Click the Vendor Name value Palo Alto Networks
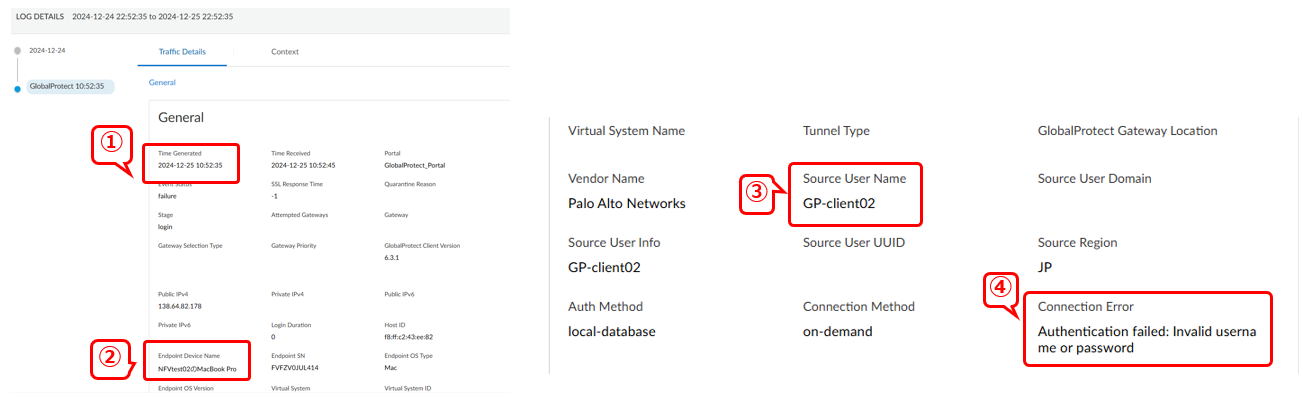This screenshot has width=1303, height=397. [x=627, y=203]
